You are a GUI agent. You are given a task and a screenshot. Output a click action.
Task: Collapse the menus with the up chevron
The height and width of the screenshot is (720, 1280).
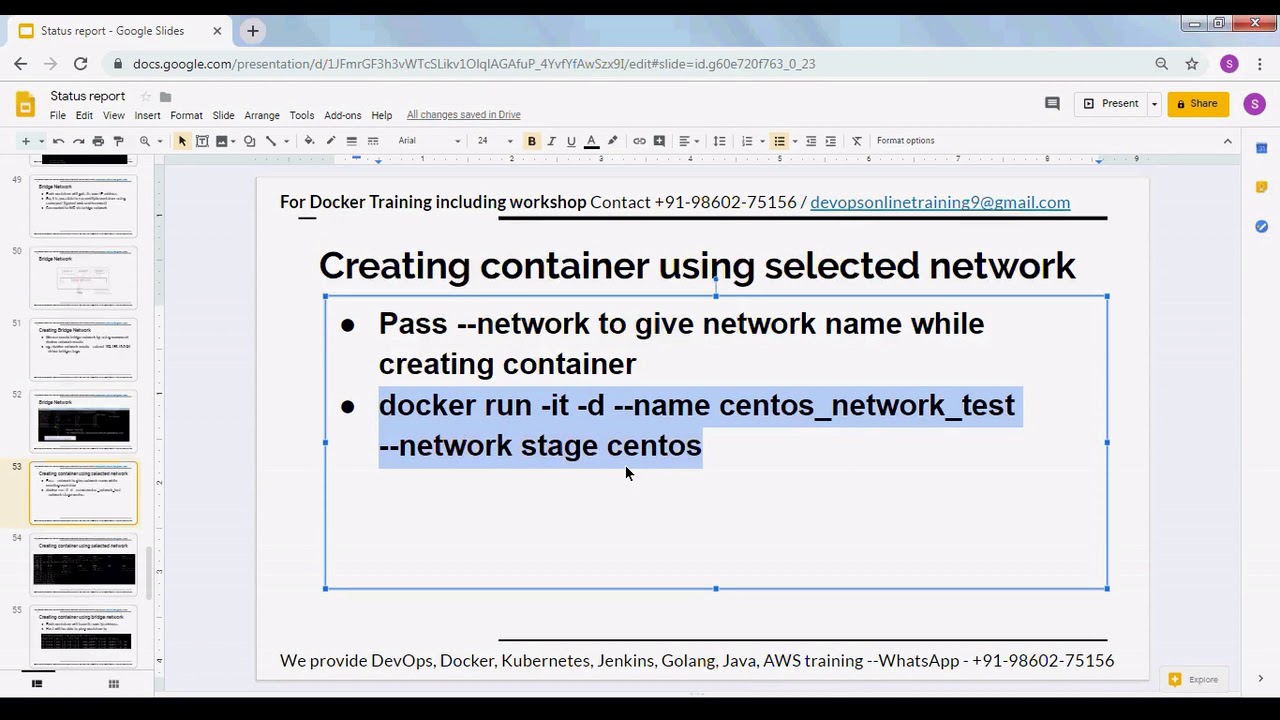(1228, 141)
